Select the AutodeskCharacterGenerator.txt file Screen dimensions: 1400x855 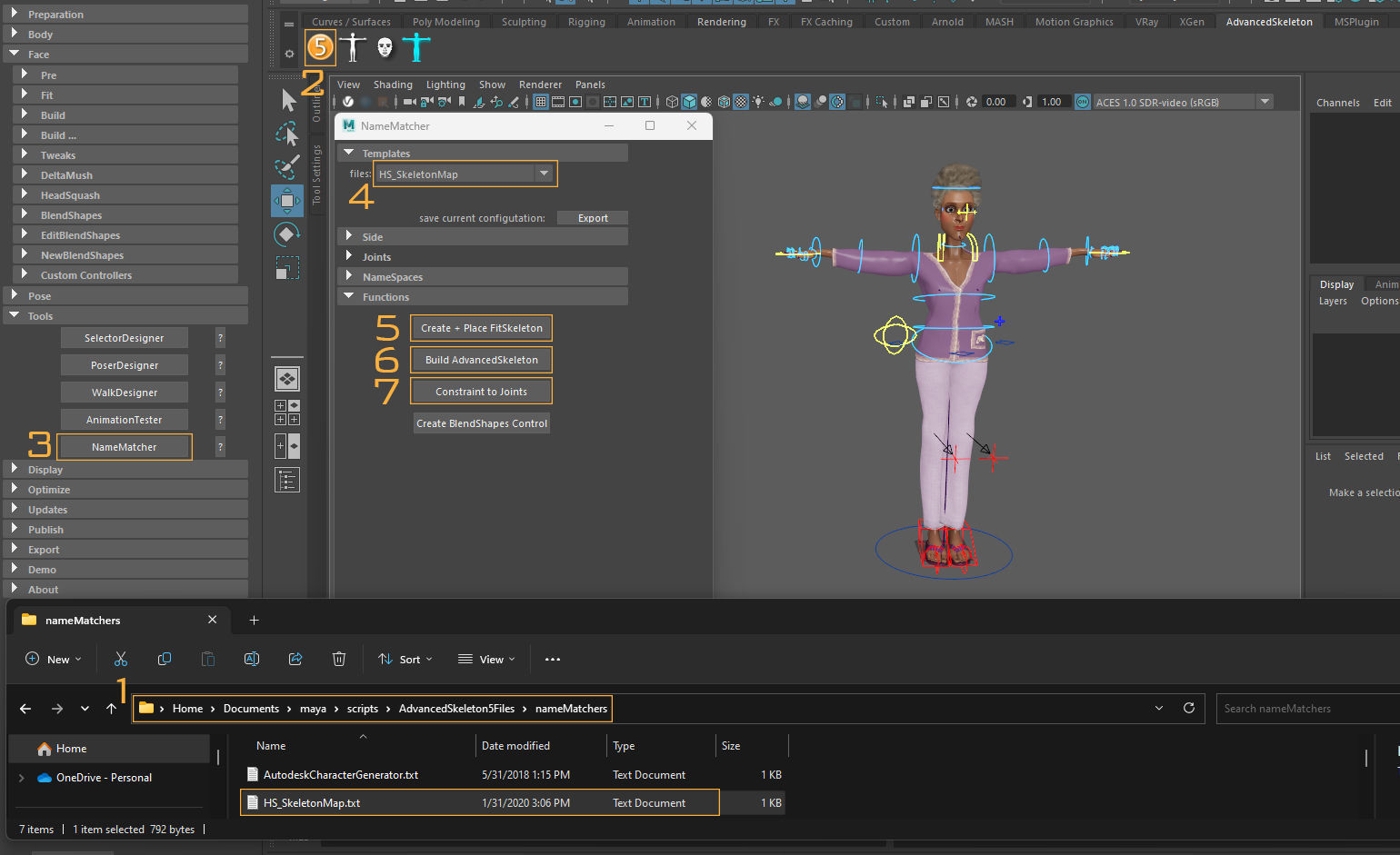[x=340, y=775]
